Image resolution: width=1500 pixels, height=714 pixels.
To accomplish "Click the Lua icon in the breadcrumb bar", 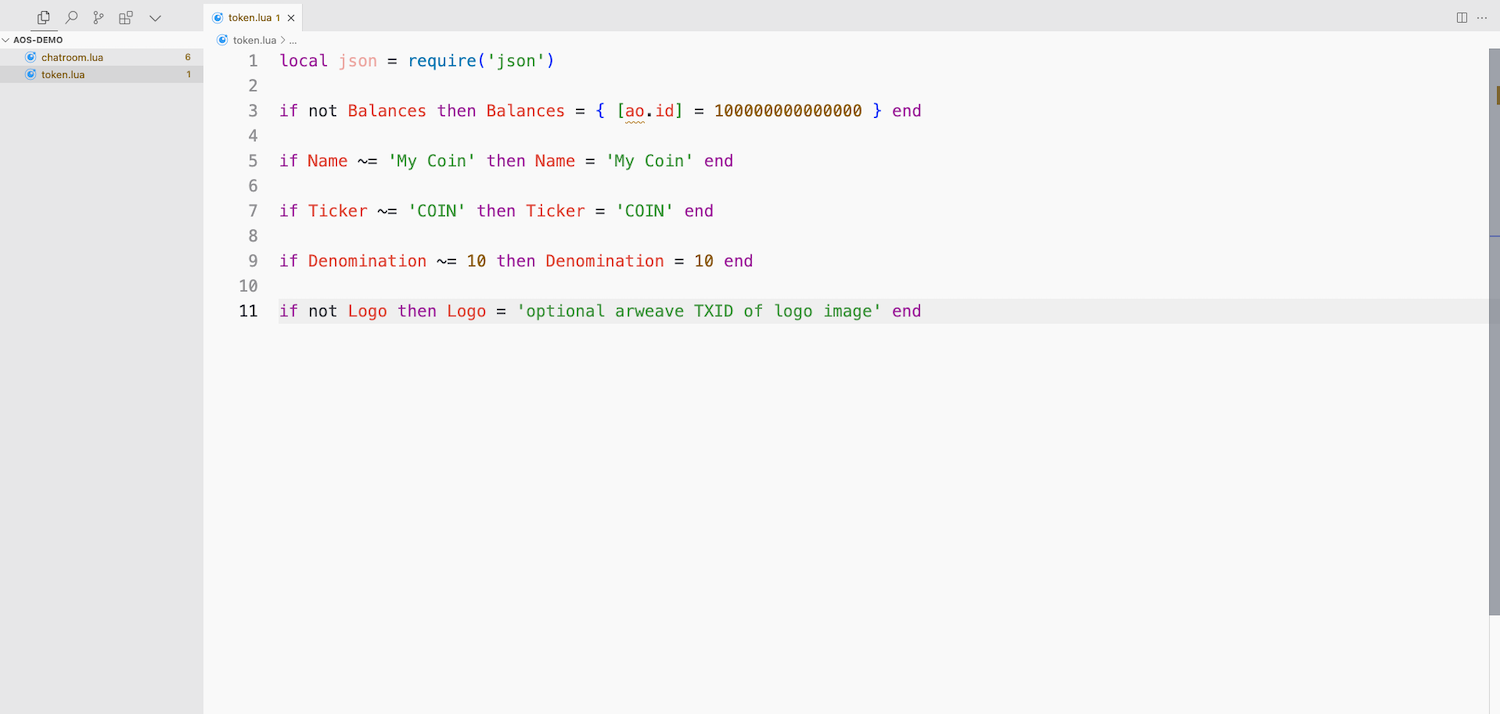I will coord(221,40).
